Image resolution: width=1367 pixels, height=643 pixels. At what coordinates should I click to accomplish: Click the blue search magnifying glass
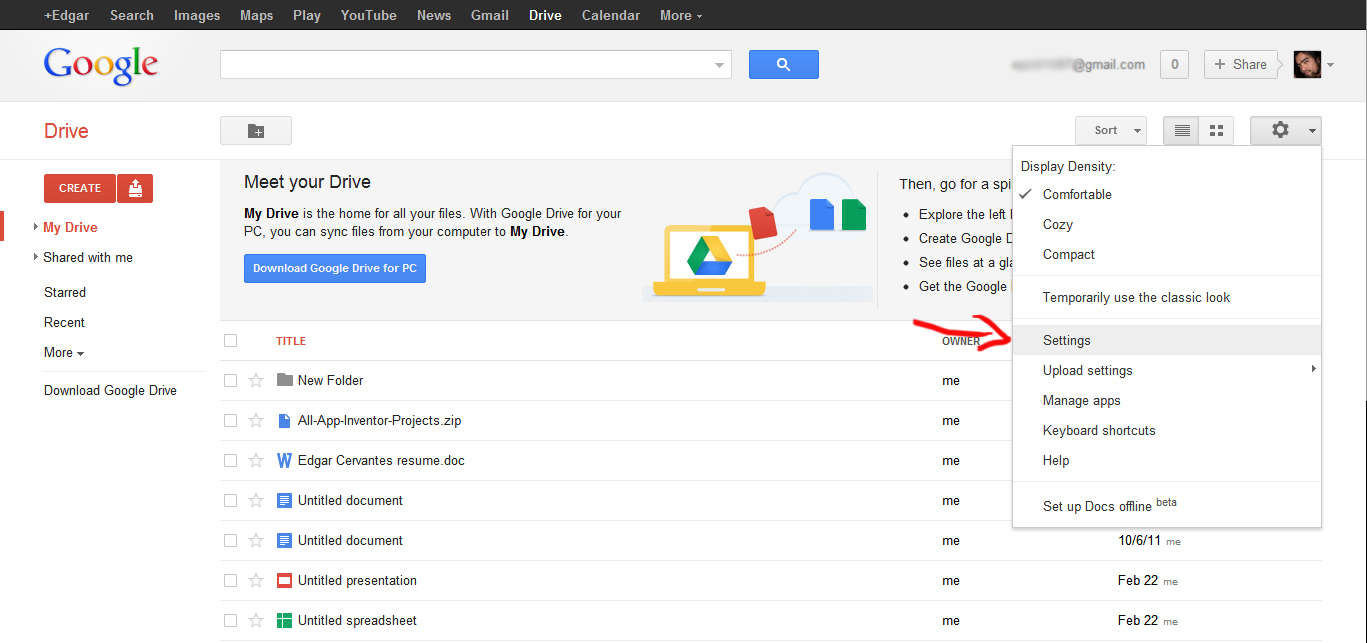click(783, 64)
